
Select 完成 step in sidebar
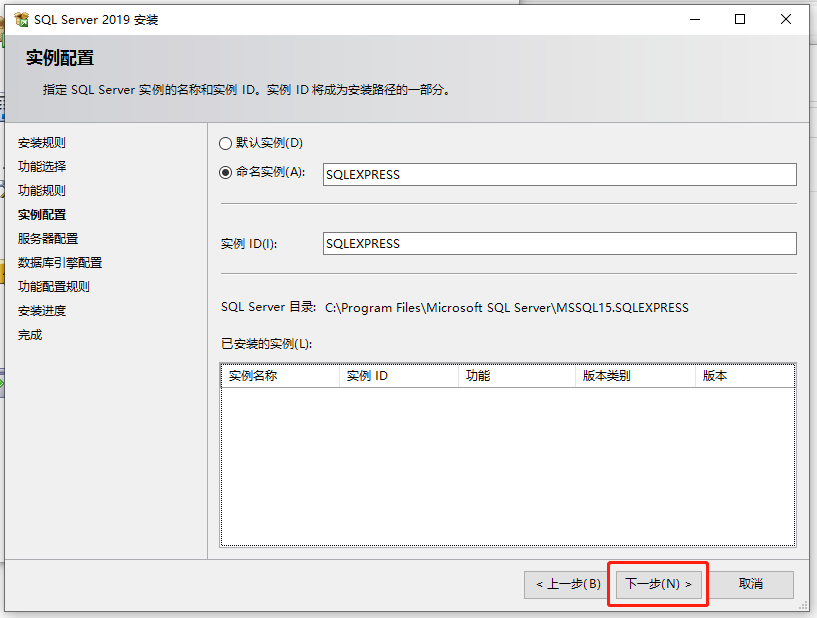pos(30,335)
